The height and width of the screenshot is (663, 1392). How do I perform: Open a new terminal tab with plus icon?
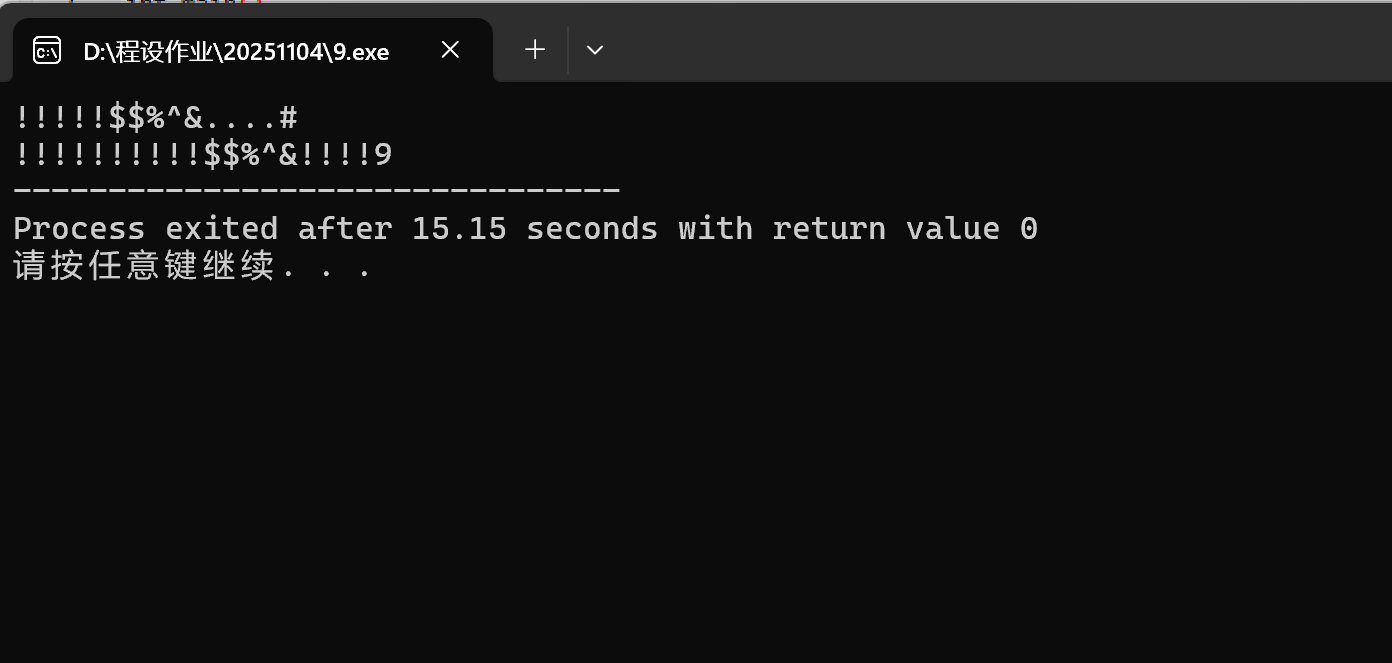coord(535,49)
